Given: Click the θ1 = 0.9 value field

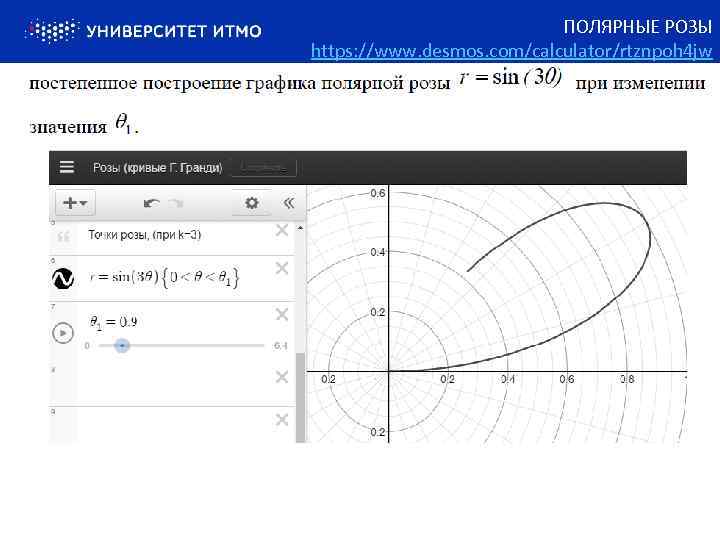Looking at the screenshot, I should pyautogui.click(x=113, y=321).
